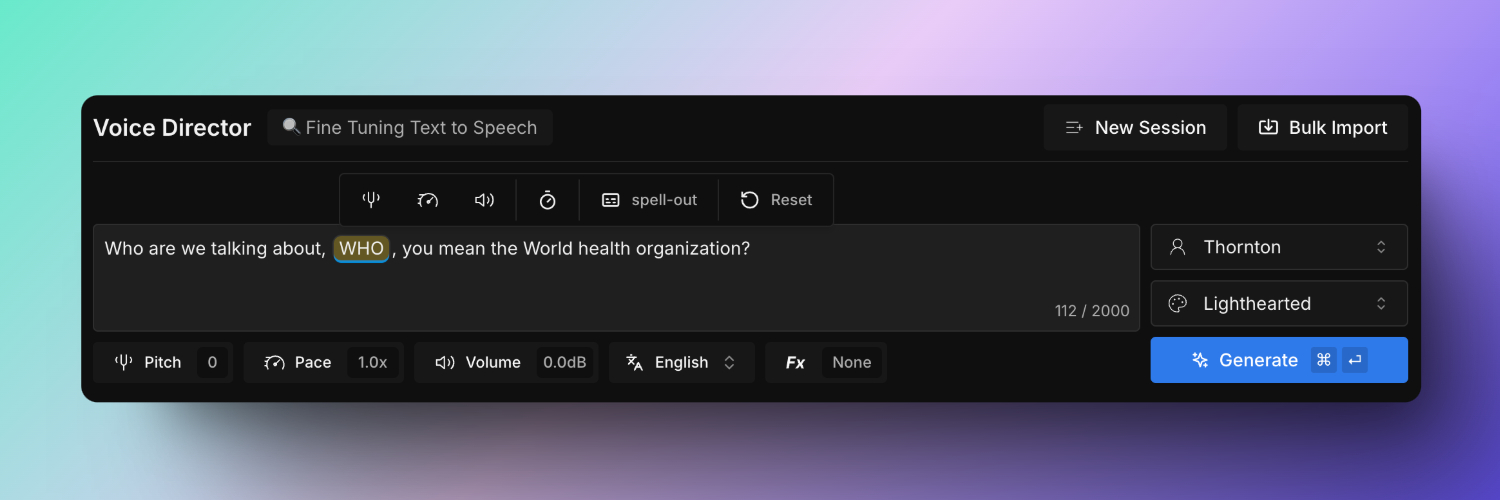Open the Lighthearted style dropdown
This screenshot has height=500, width=1500.
(x=1279, y=303)
